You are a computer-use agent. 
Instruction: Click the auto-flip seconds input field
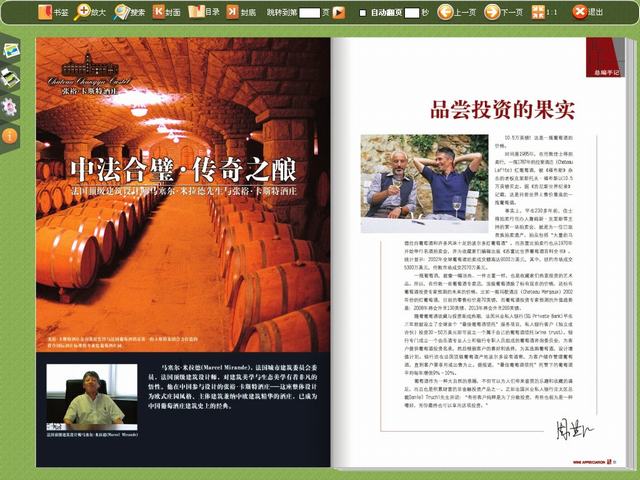tap(412, 13)
